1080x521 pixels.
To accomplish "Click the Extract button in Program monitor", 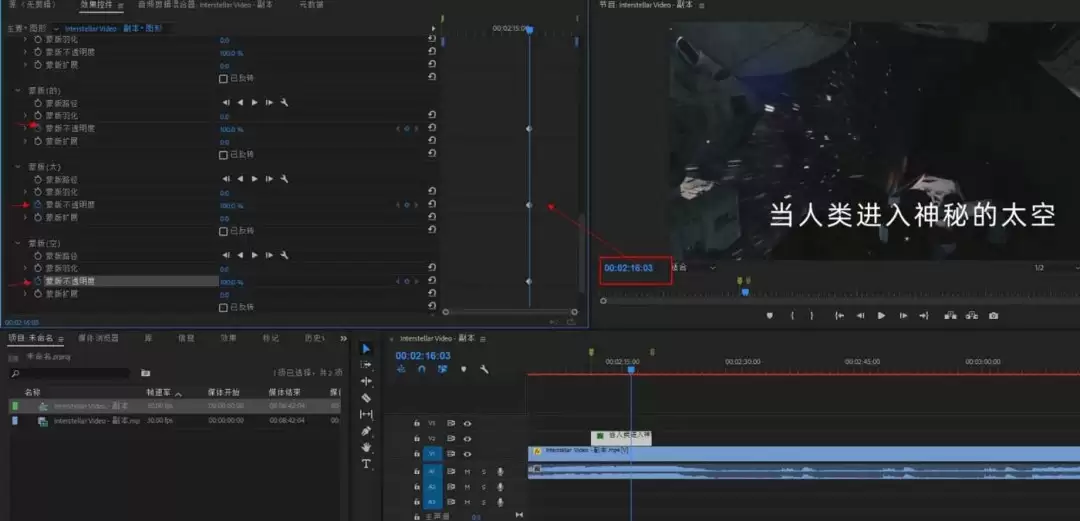I will coord(972,316).
